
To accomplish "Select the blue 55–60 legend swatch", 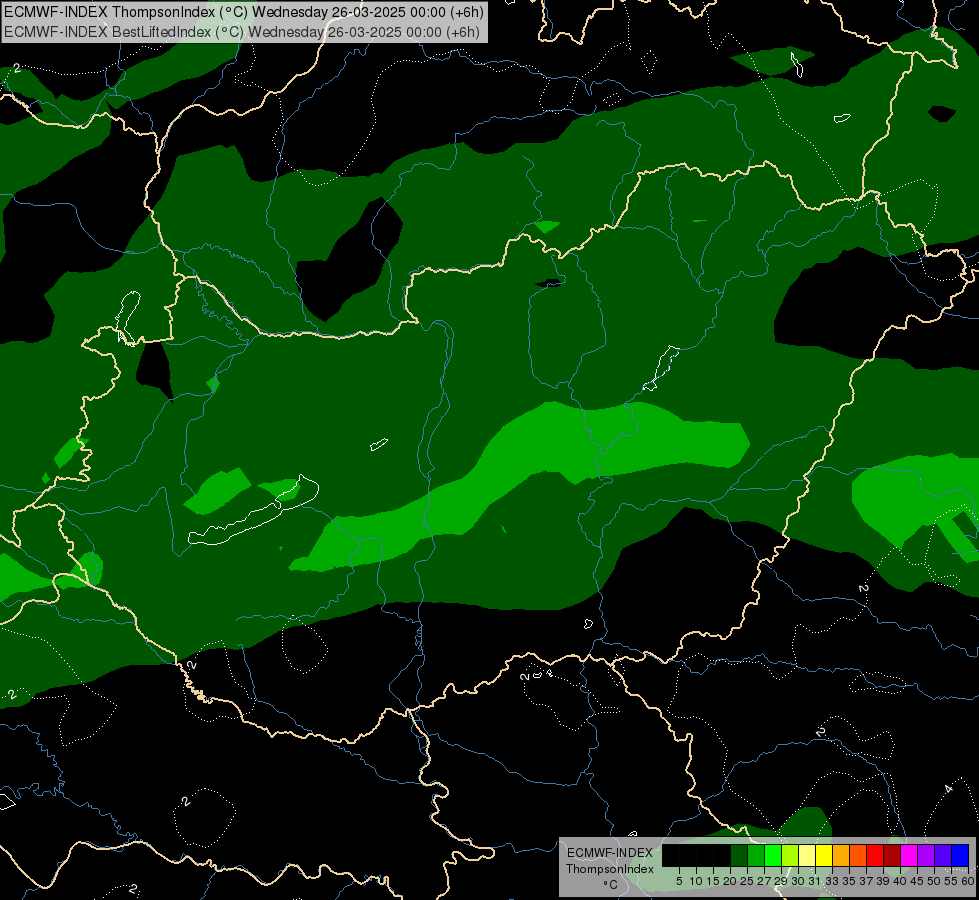I will (960, 855).
